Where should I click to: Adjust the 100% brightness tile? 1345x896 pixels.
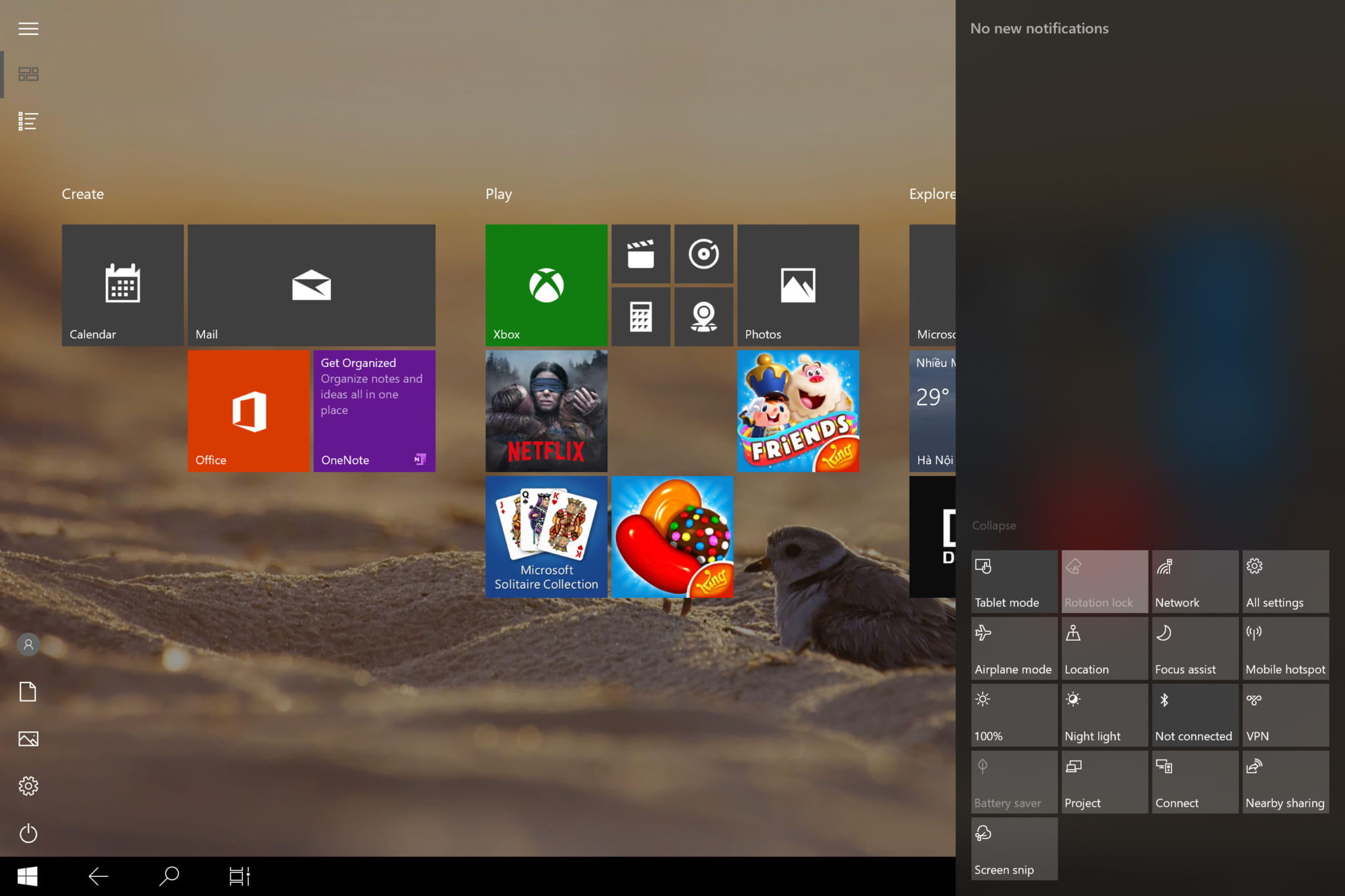(x=1013, y=715)
